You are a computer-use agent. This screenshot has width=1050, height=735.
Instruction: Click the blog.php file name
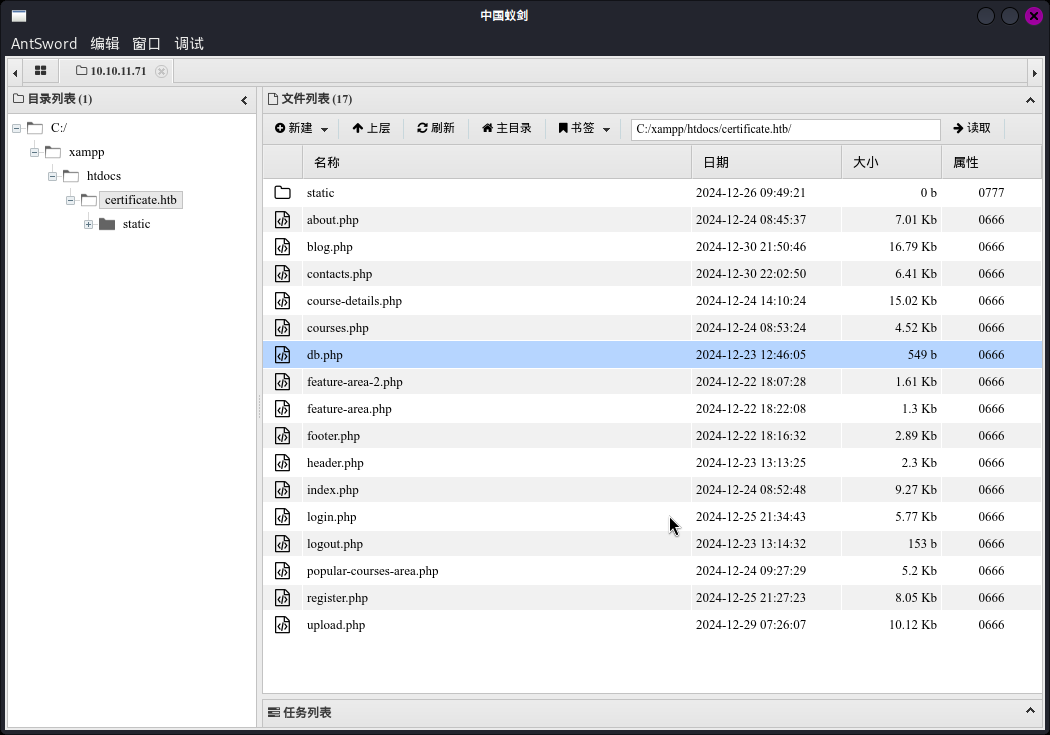(329, 246)
